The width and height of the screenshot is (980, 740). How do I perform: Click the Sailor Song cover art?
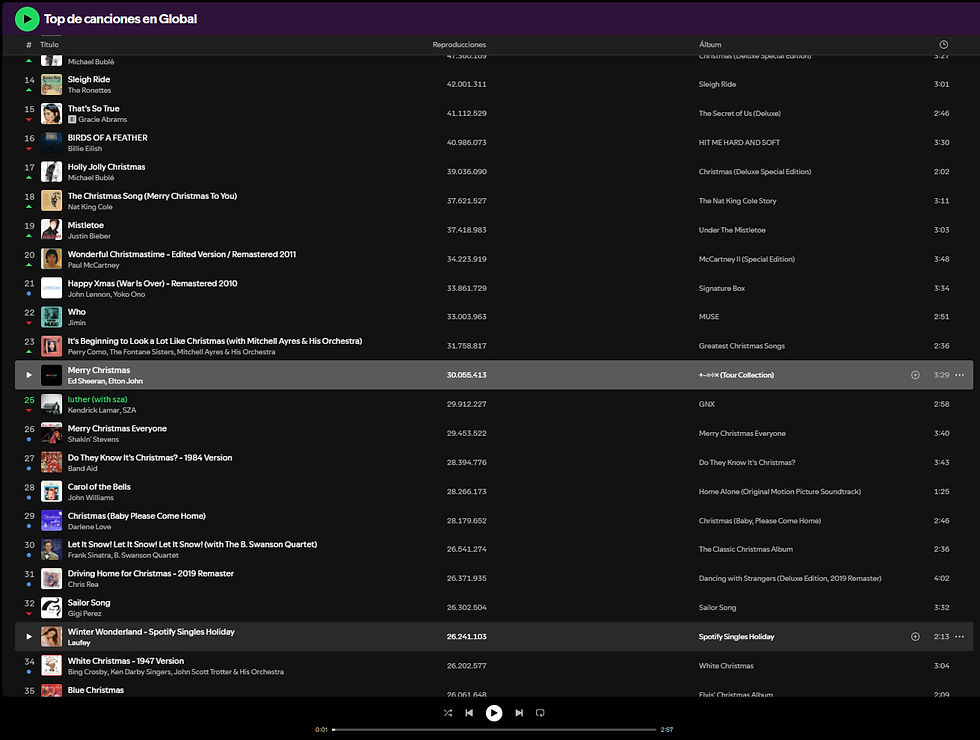click(x=51, y=608)
